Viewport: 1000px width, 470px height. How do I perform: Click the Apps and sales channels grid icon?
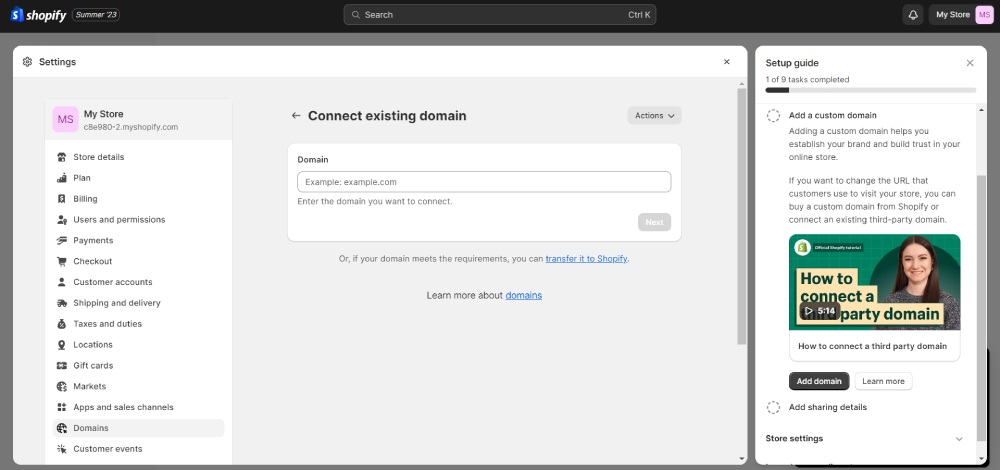click(62, 407)
